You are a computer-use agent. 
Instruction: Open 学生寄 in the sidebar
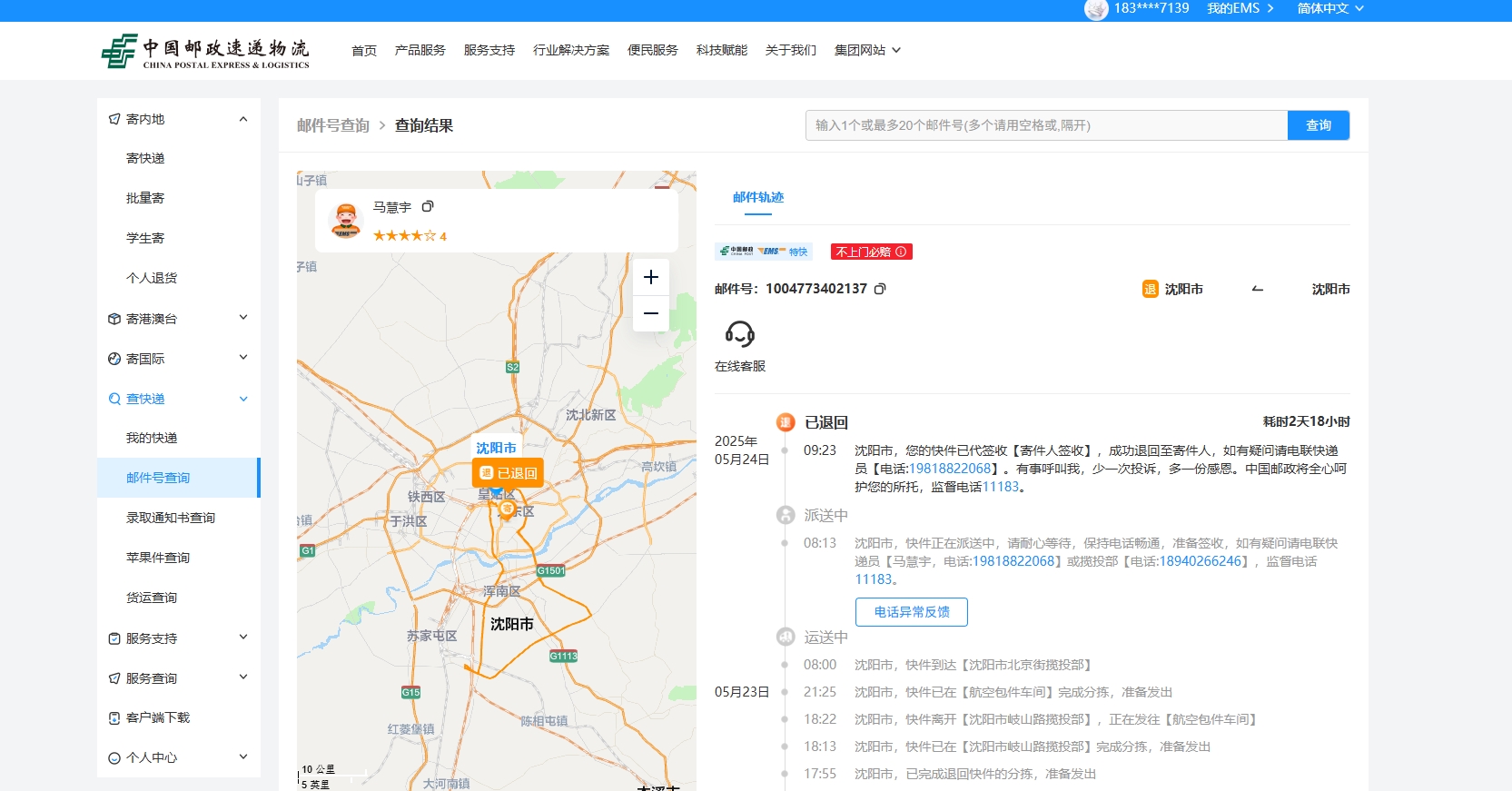[145, 238]
